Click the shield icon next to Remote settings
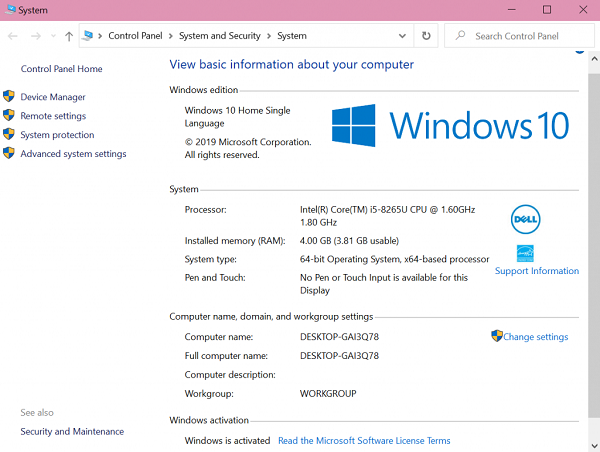600x452 pixels. [x=9, y=116]
